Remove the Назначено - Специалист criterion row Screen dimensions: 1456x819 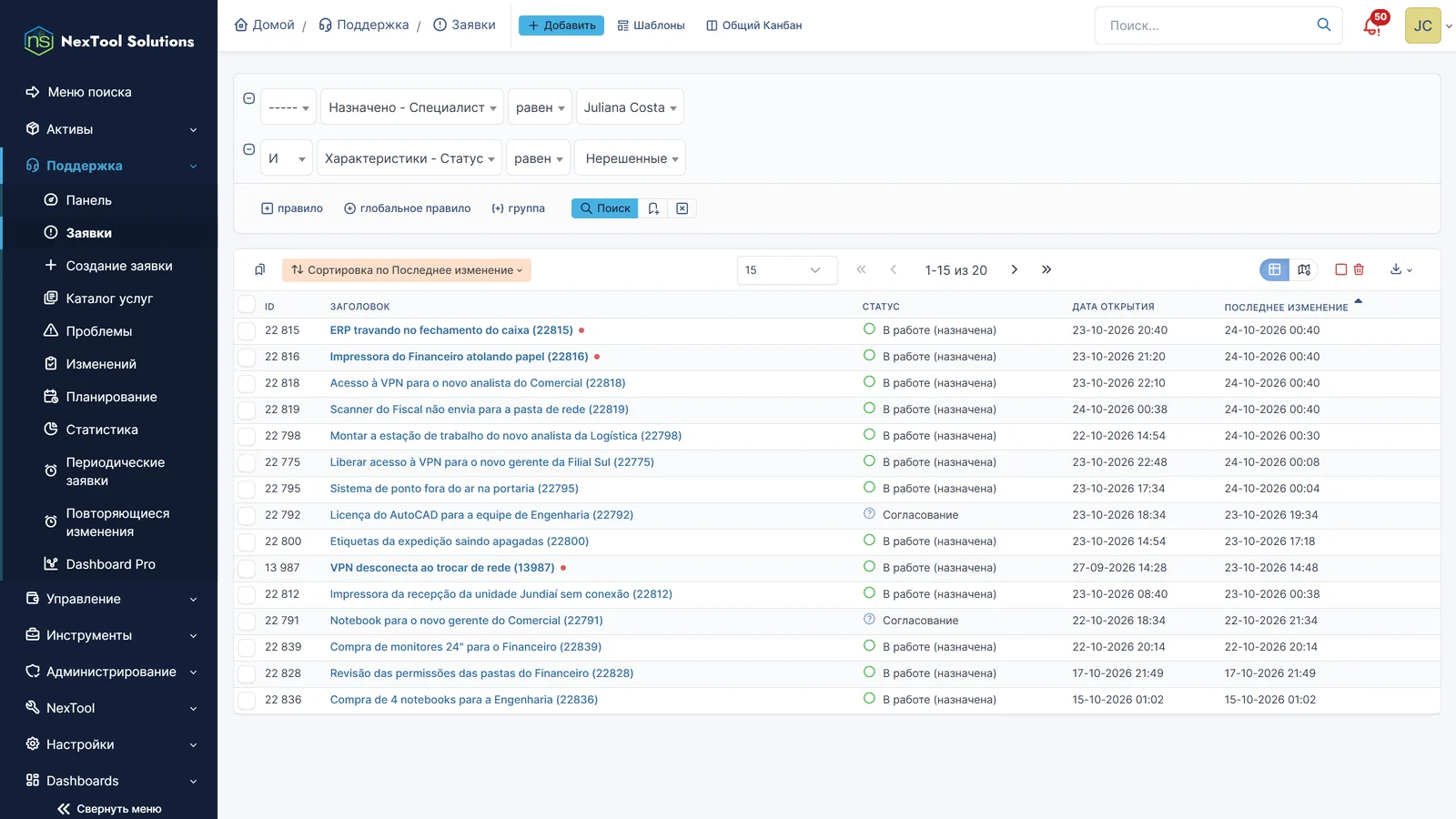click(x=248, y=98)
